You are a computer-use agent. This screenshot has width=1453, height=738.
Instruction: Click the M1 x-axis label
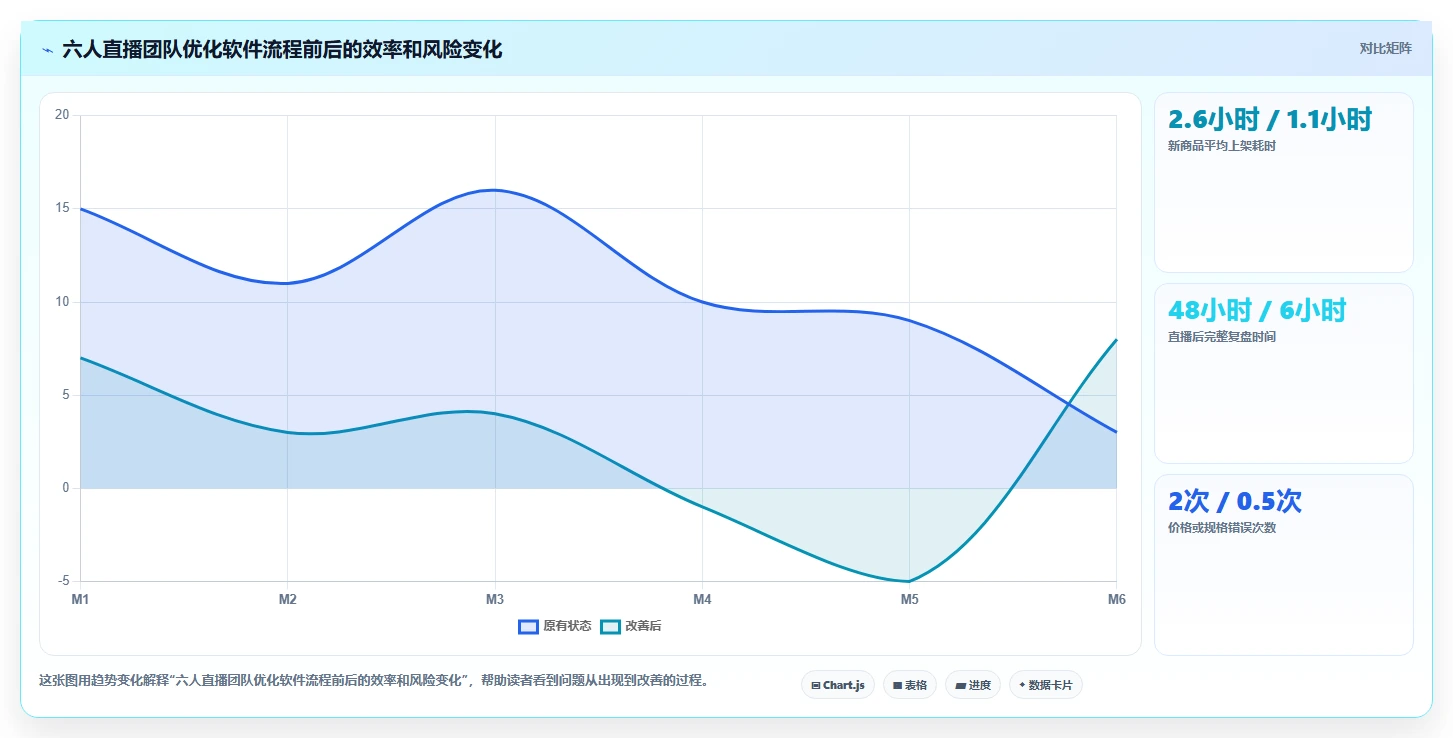pos(80,600)
